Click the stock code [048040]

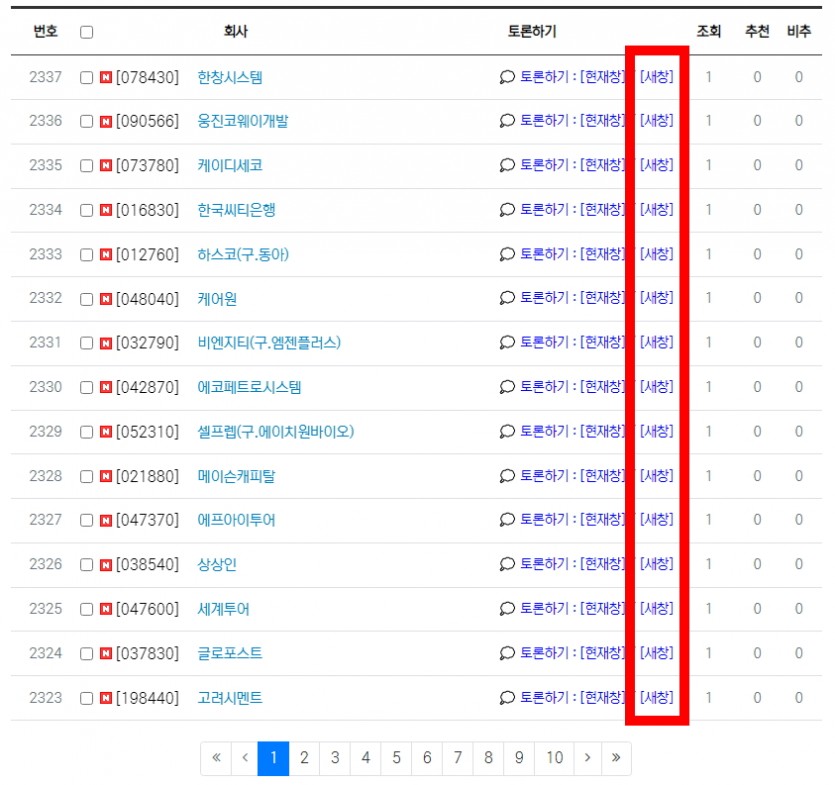[148, 299]
